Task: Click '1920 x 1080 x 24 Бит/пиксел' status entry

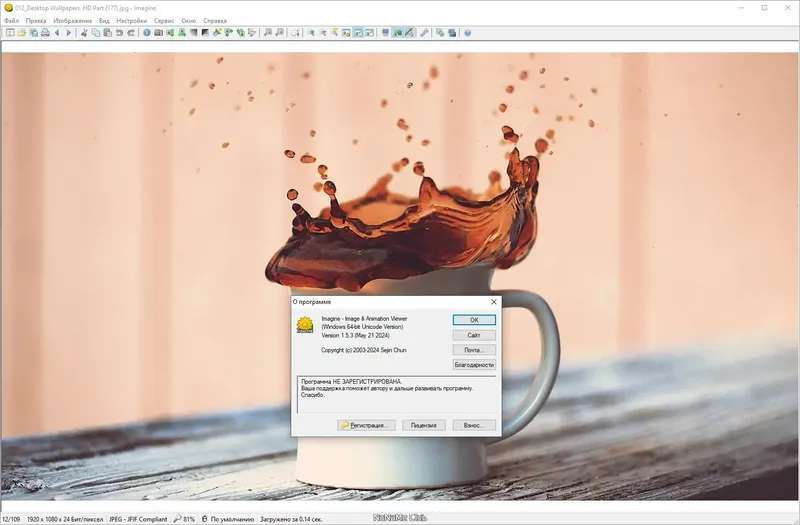Action: 65,519
